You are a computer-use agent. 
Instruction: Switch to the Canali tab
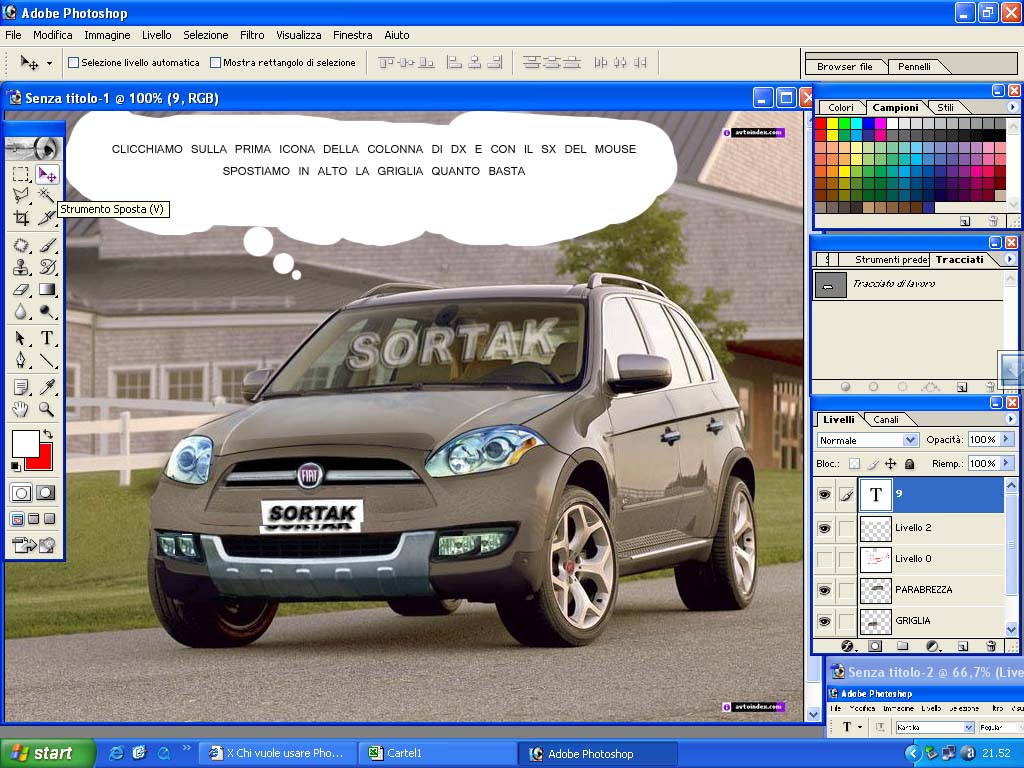886,419
